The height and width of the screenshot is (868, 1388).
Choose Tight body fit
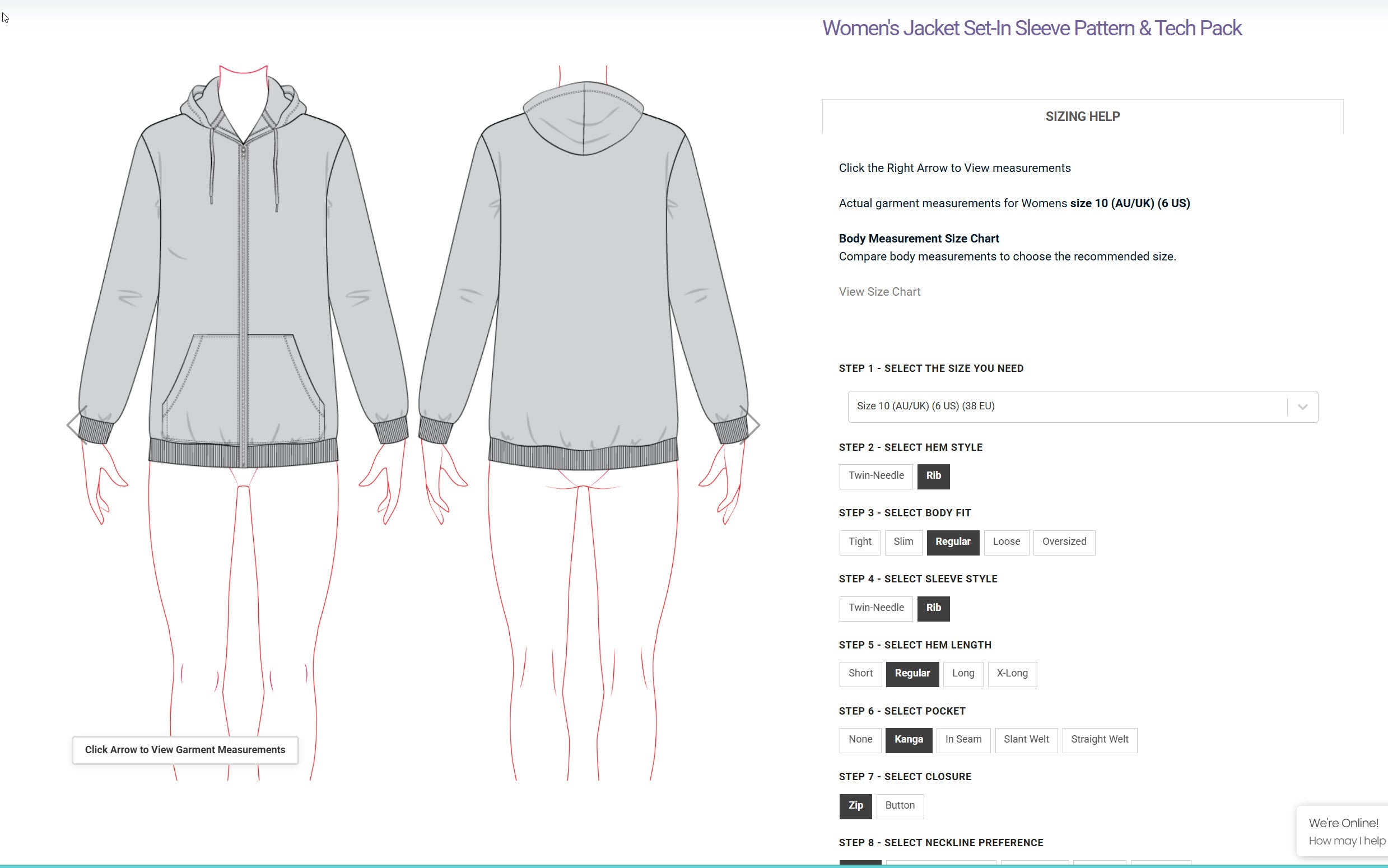pyautogui.click(x=859, y=542)
